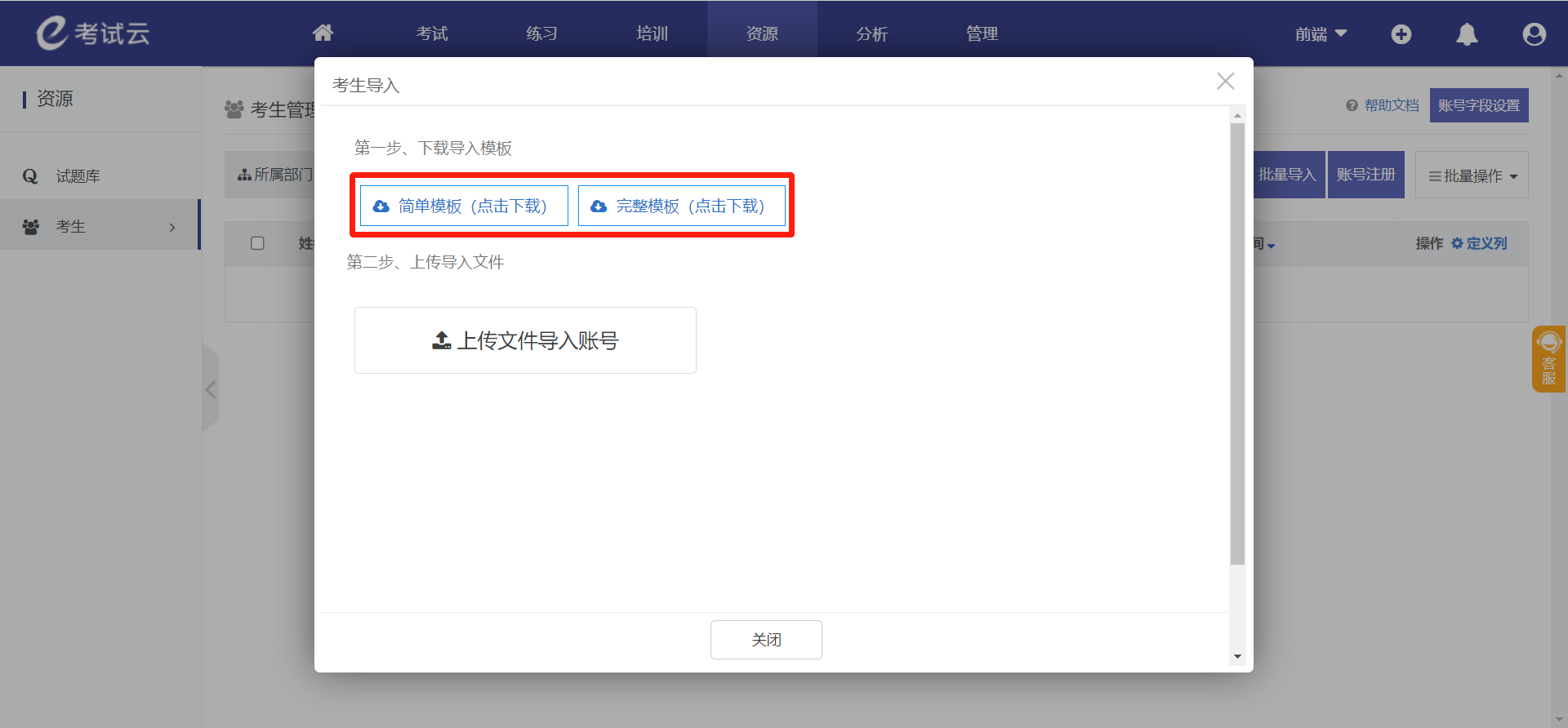Click the 客服 customer service widget
The image size is (1568, 728).
1548,359
